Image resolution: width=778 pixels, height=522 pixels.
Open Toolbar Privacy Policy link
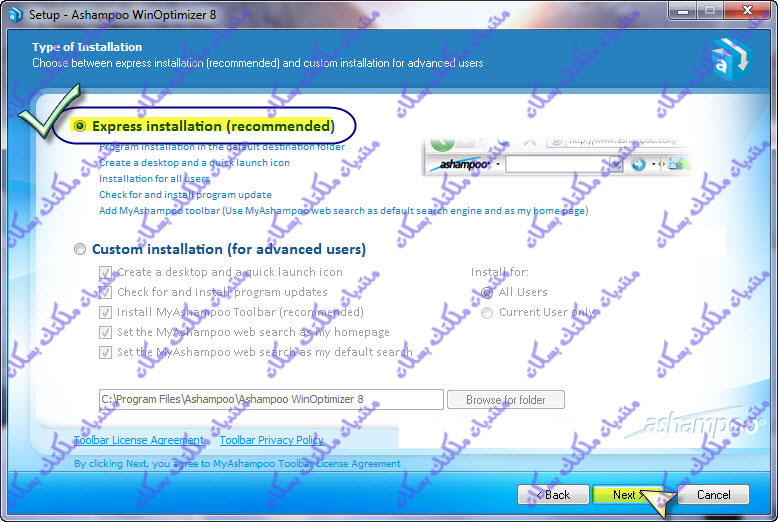[x=271, y=440]
